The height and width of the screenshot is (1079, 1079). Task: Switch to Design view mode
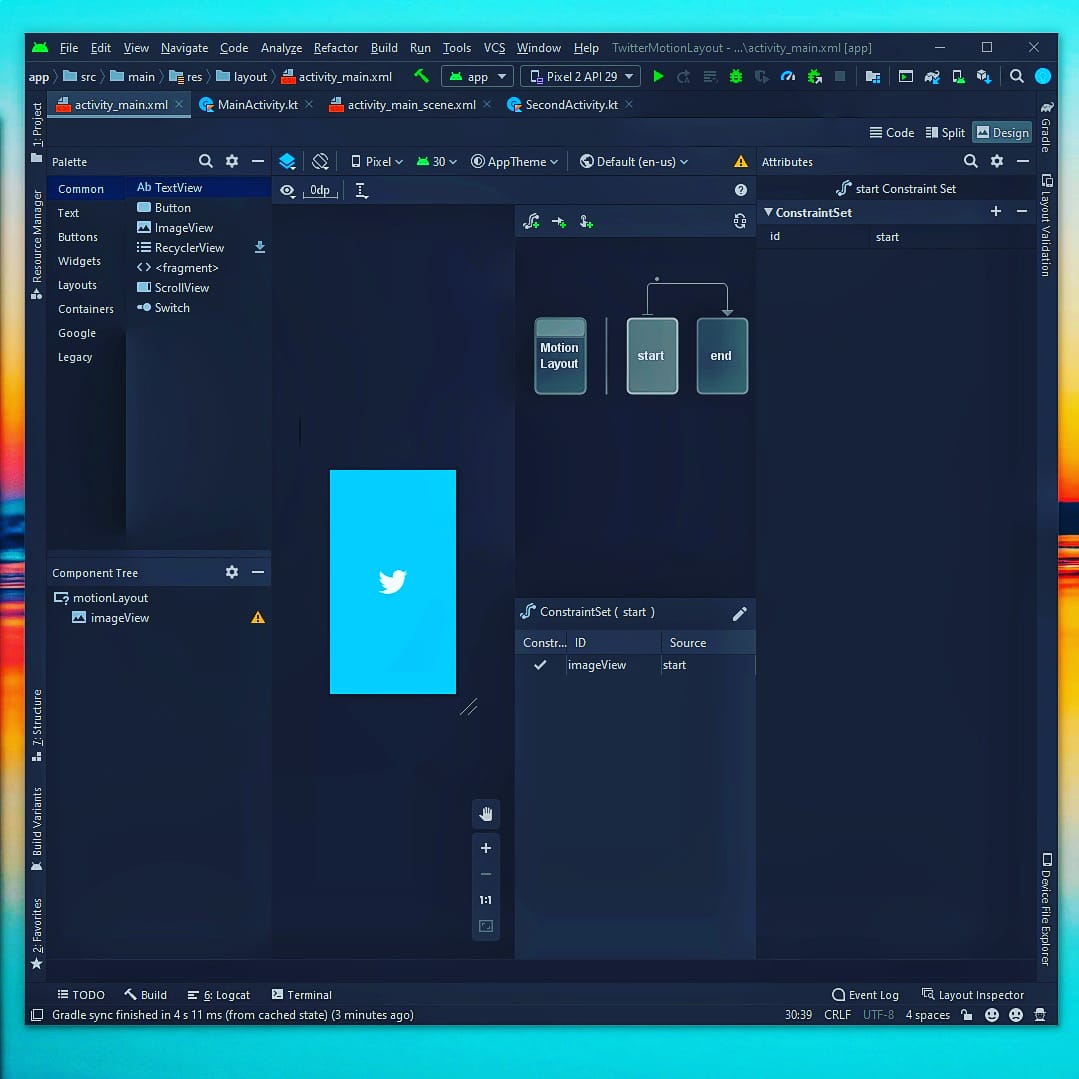click(1002, 133)
